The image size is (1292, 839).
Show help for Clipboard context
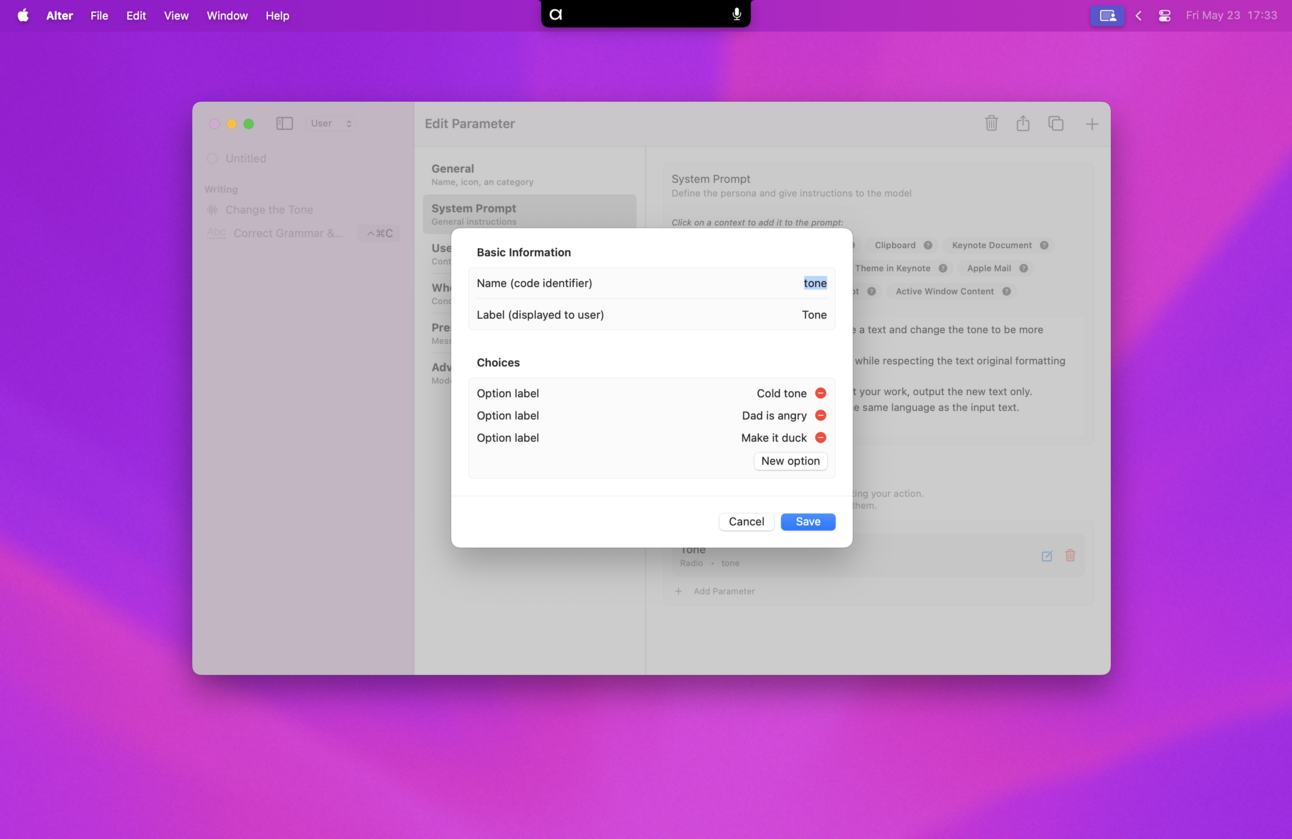[928, 245]
